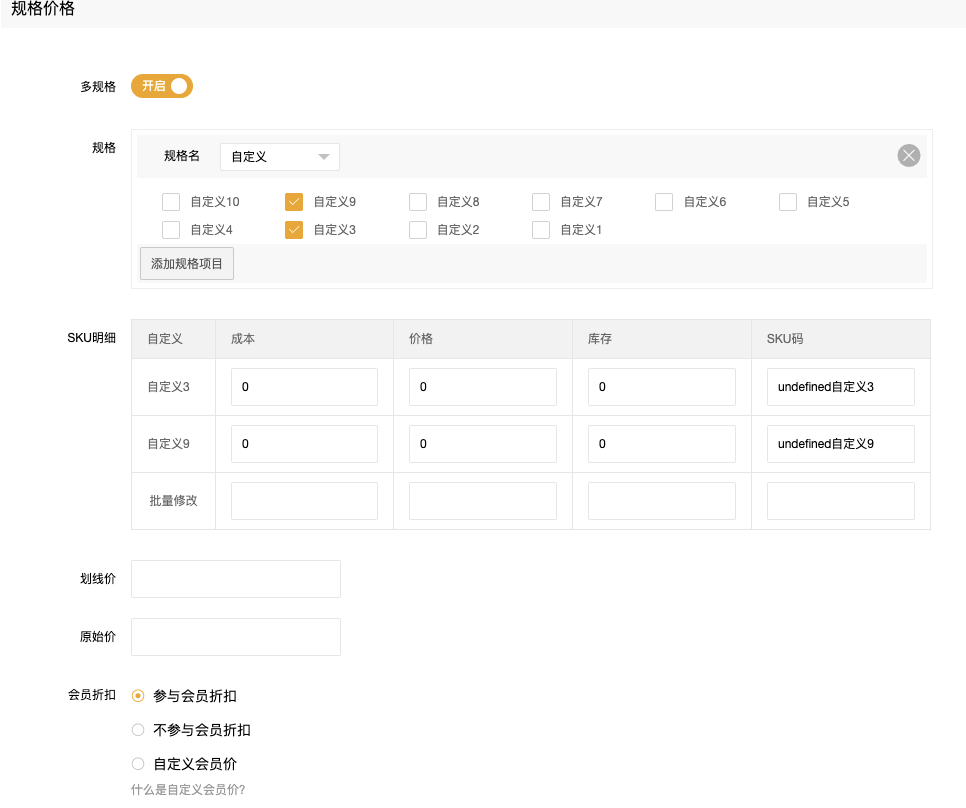Focus the 原始价 input field

(236, 637)
